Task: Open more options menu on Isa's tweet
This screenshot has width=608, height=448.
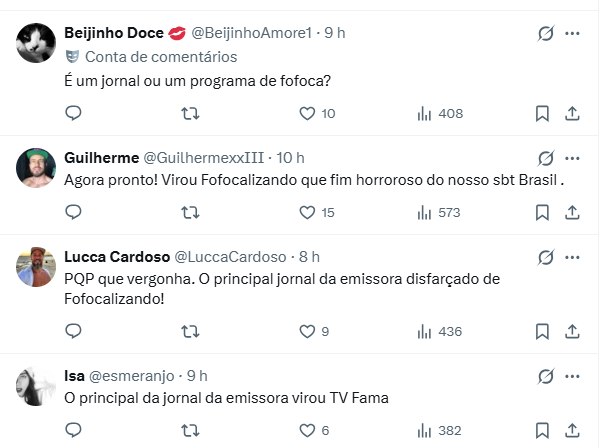Action: click(573, 375)
